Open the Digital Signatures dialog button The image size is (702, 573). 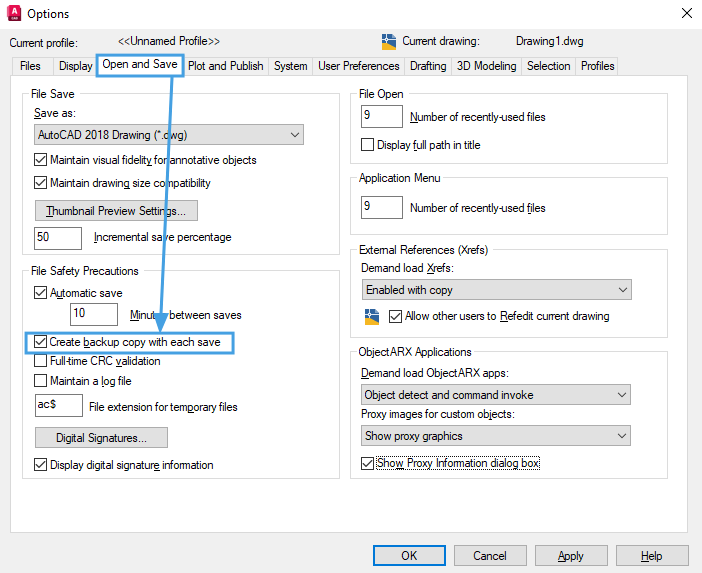tap(101, 437)
